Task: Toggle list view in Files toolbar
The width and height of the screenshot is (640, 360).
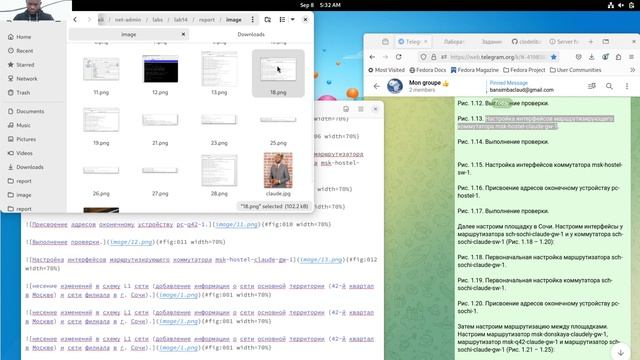Action: pyautogui.click(x=282, y=20)
